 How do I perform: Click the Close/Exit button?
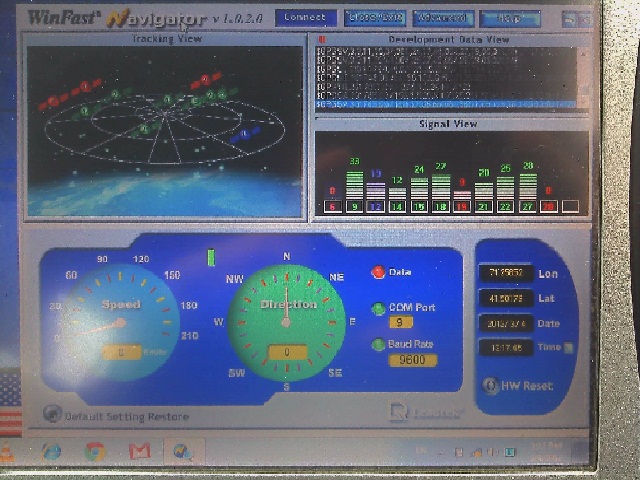(x=375, y=18)
